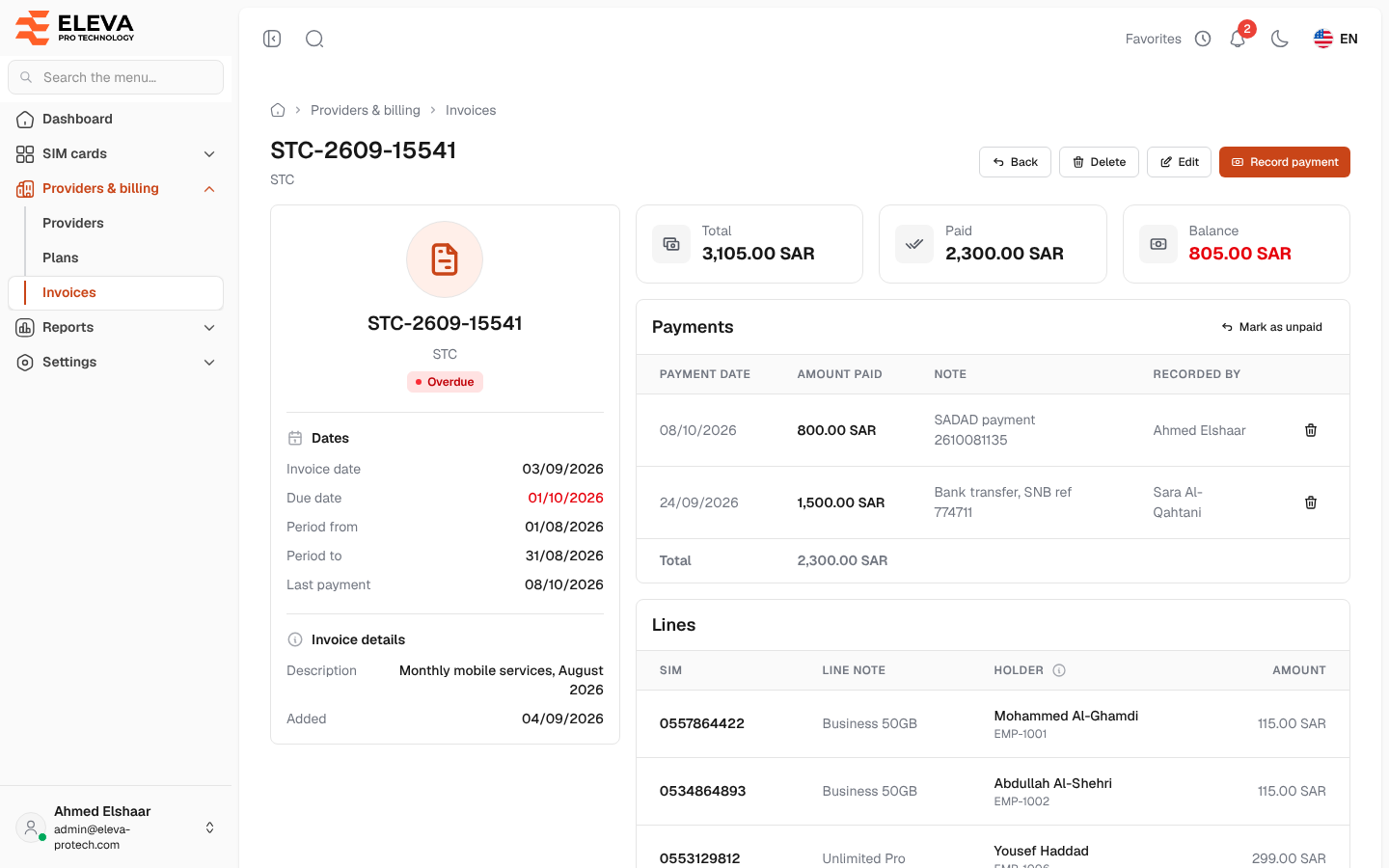This screenshot has height=868, width=1389.
Task: Click the invoice document avatar icon
Action: point(445,259)
